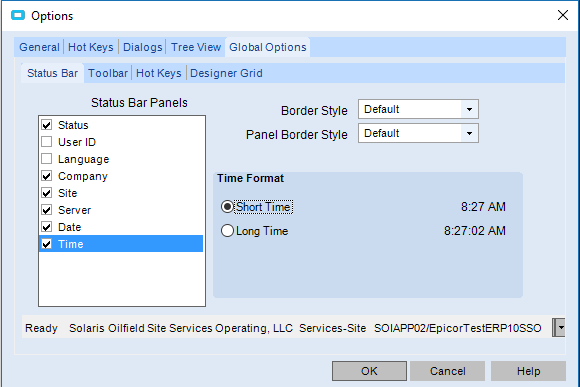This screenshot has height=387, width=580.
Task: Uncheck the Date panel checkbox
Action: [x=47, y=227]
